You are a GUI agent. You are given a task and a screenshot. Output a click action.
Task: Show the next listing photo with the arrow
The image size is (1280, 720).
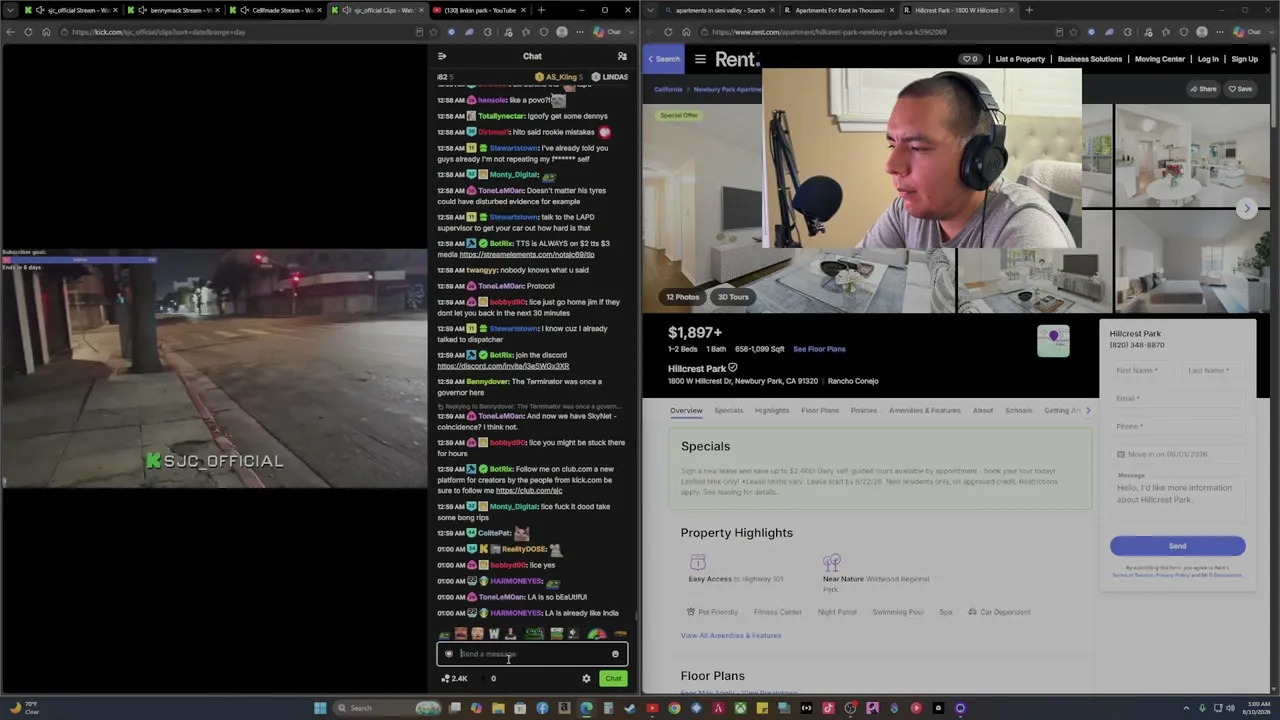(x=1246, y=208)
